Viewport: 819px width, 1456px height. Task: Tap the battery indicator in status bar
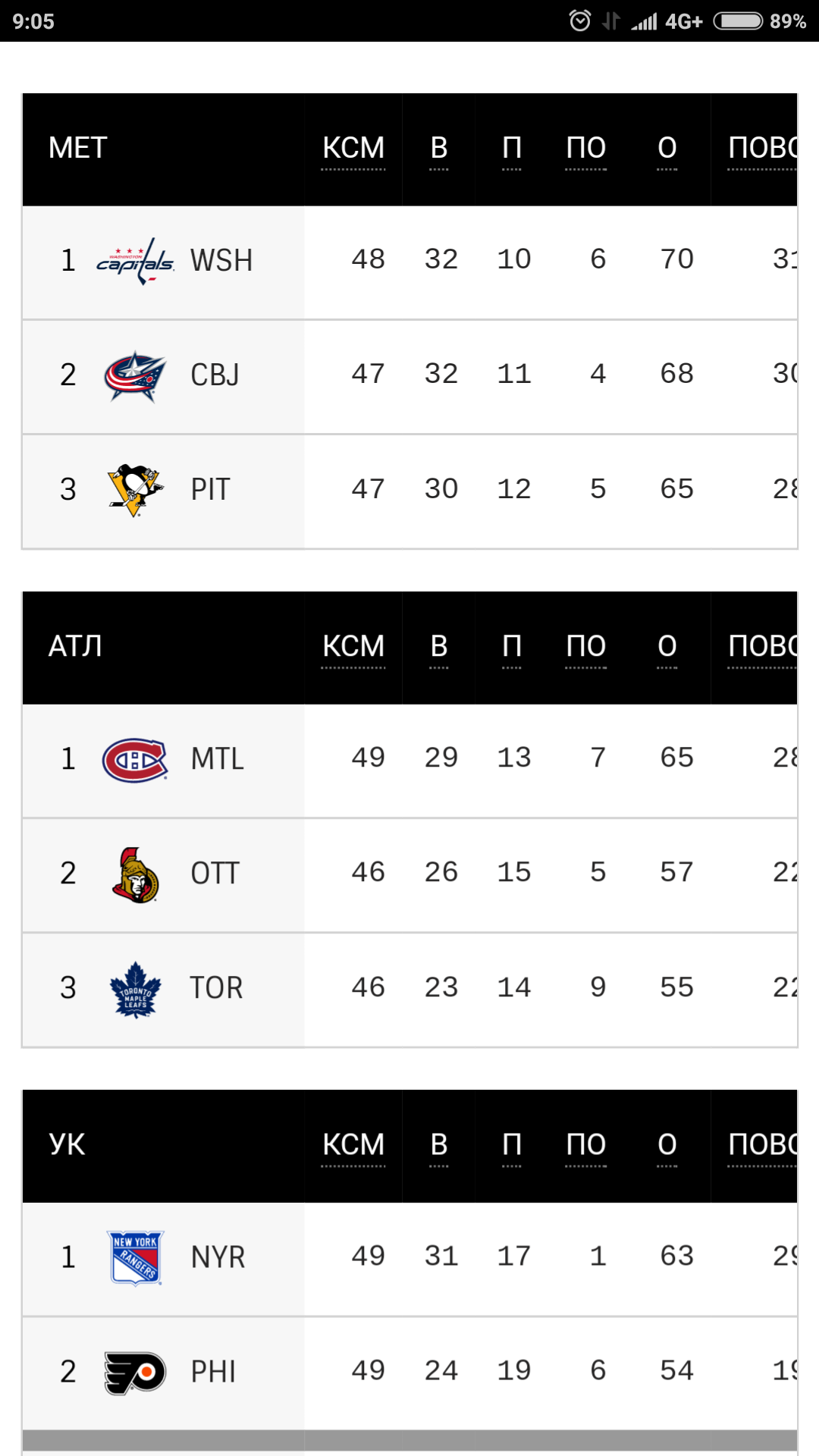(x=738, y=20)
